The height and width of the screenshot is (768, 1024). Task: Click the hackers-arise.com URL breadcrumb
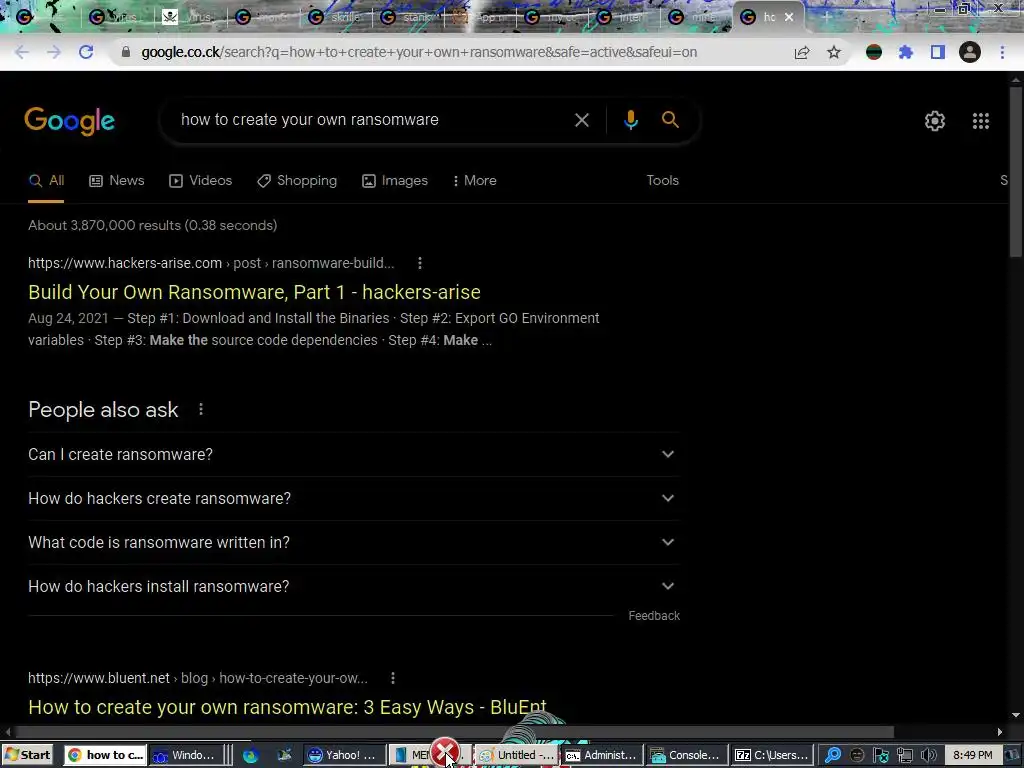click(211, 263)
